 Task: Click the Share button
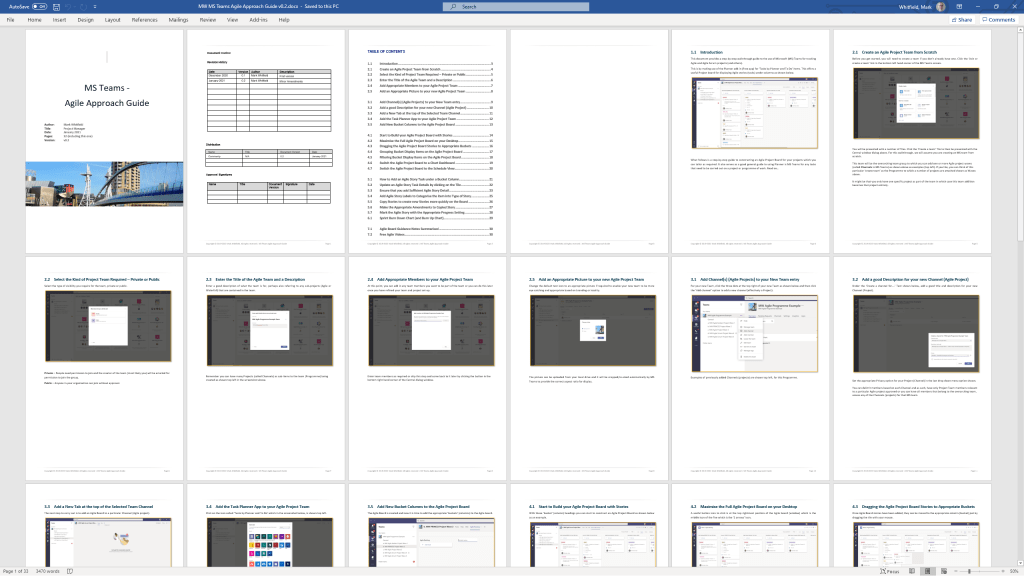[x=962, y=19]
